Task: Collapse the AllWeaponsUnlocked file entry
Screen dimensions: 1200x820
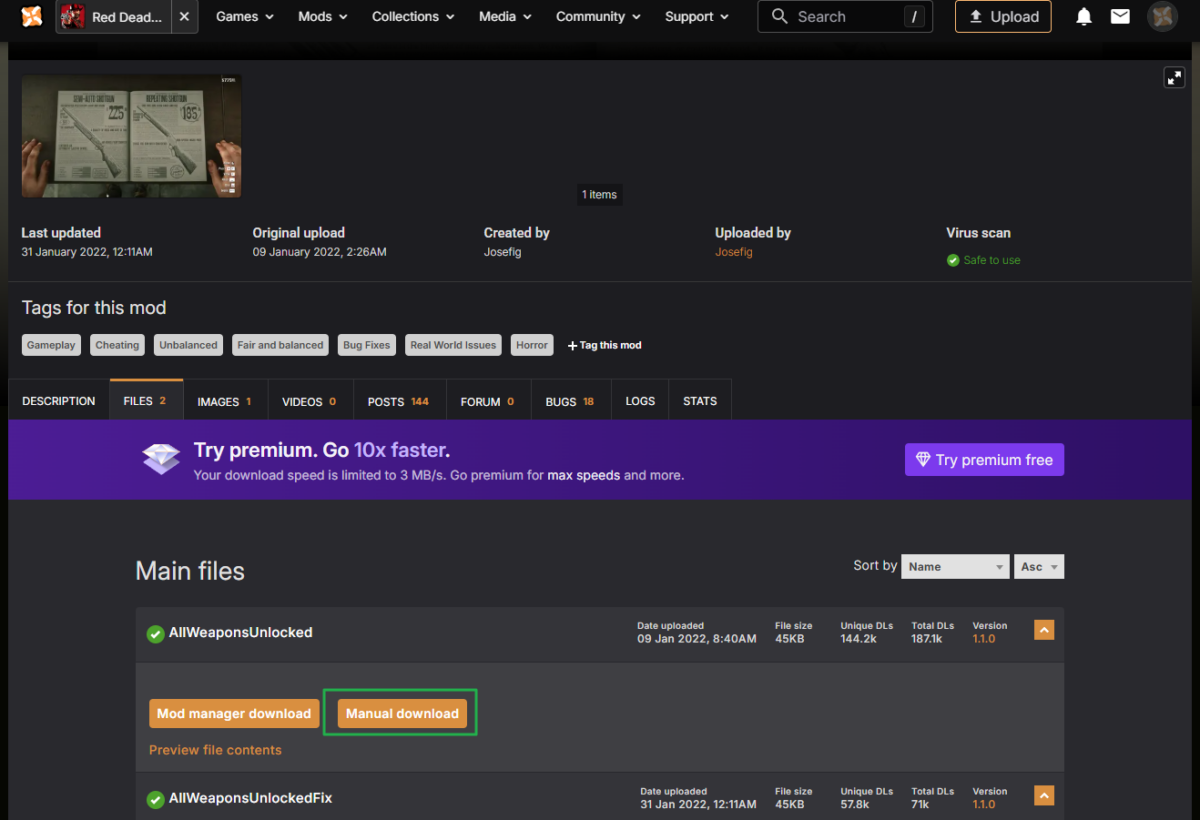Action: 1044,630
